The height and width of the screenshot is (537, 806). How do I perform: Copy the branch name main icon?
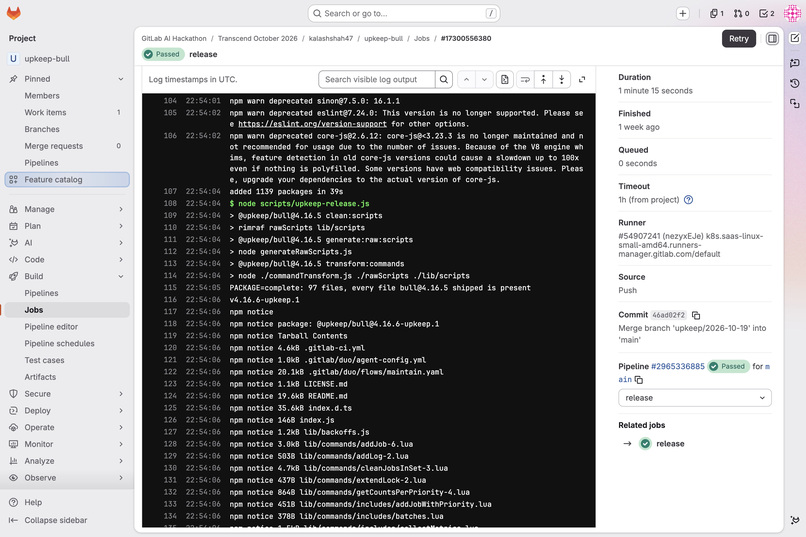click(x=638, y=380)
